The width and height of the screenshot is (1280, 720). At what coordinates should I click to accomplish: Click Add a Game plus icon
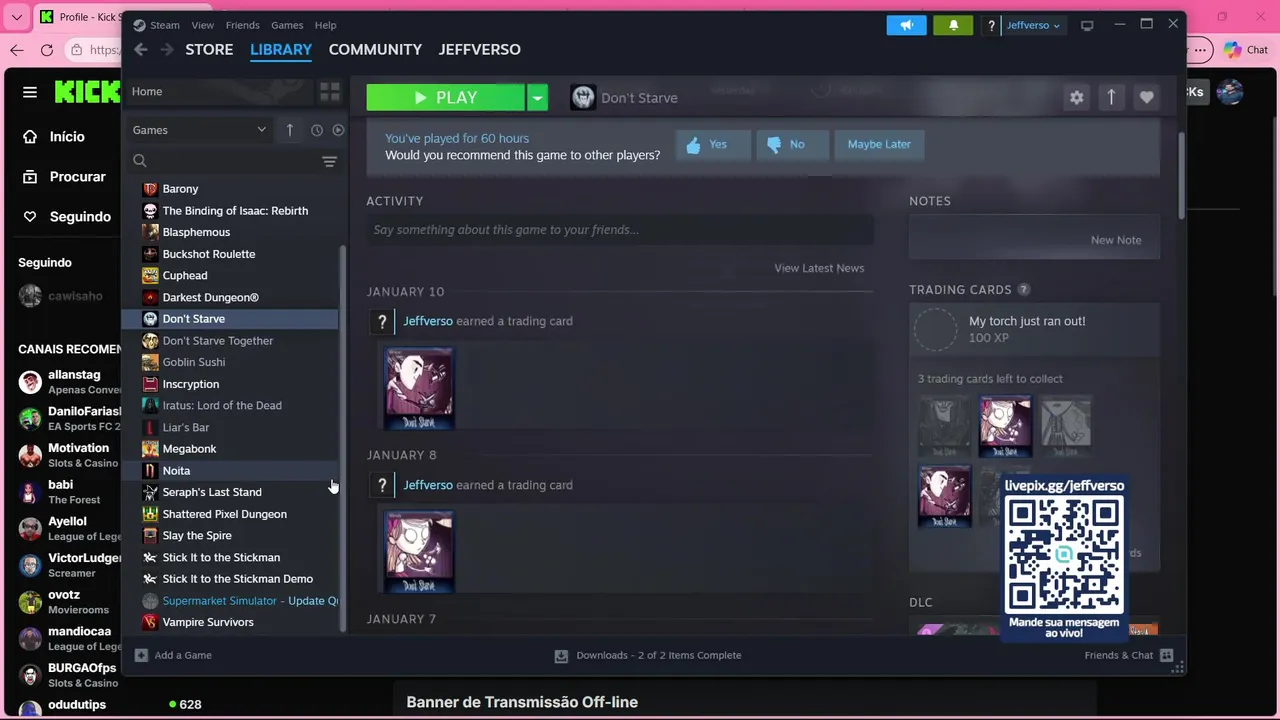141,655
